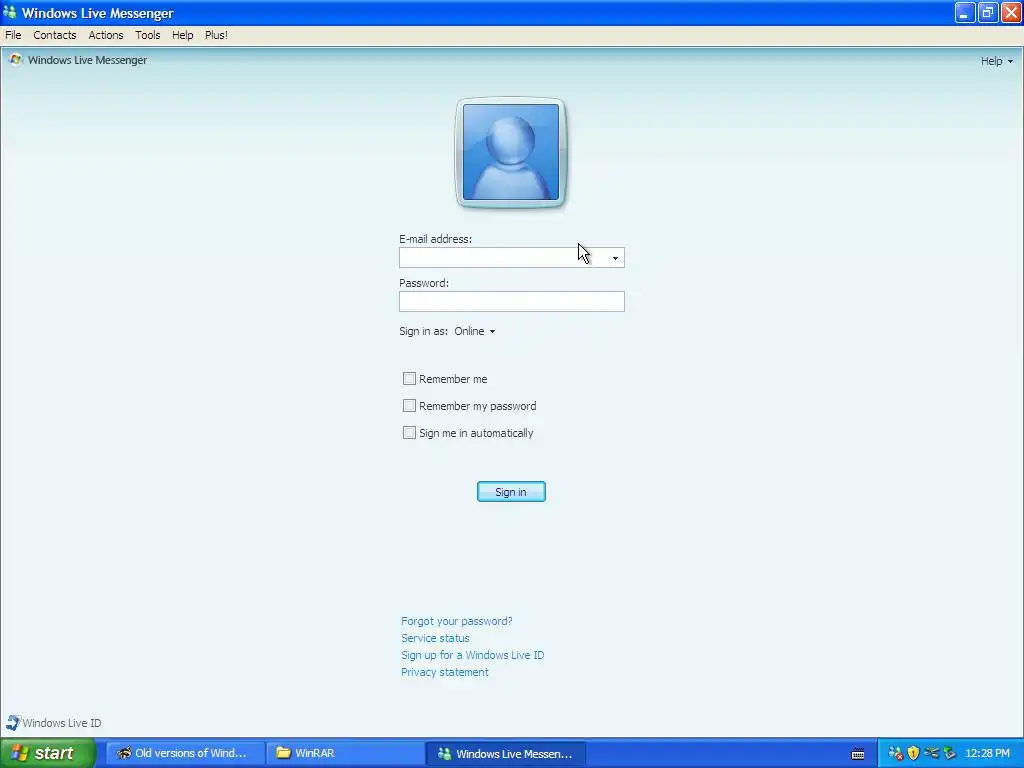Image resolution: width=1024 pixels, height=768 pixels.
Task: Click the butterfly logo beside Windows Live Messenger header
Action: (15, 60)
